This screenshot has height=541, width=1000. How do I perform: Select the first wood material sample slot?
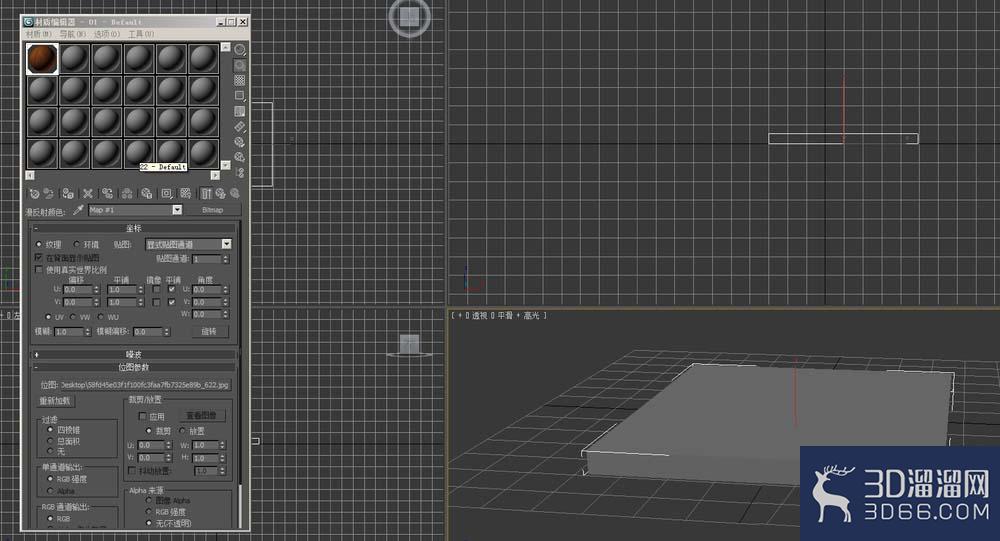42,59
